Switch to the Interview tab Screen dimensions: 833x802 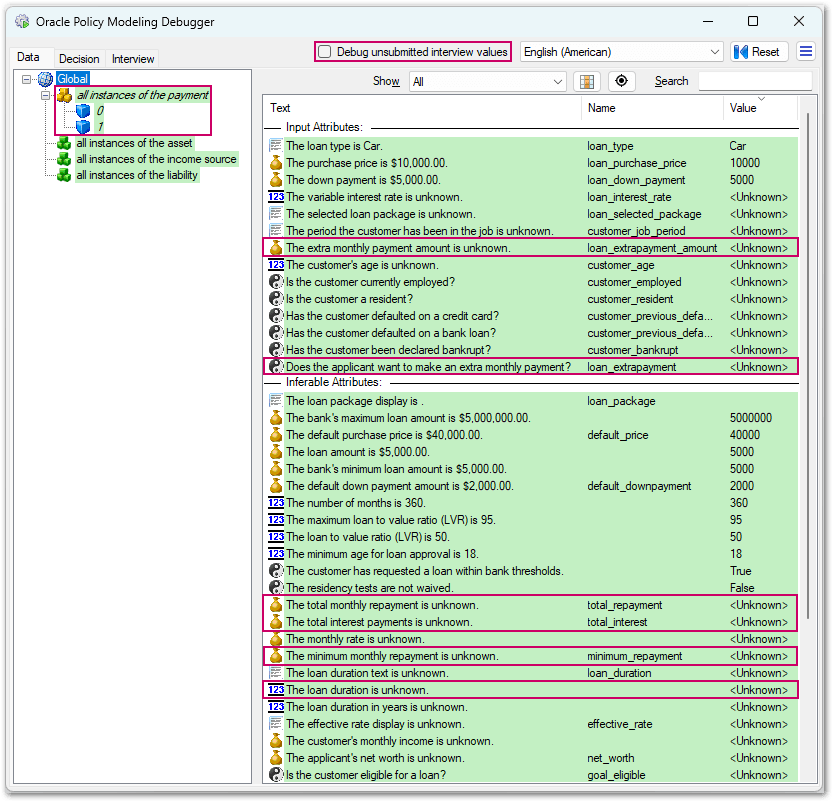[133, 58]
